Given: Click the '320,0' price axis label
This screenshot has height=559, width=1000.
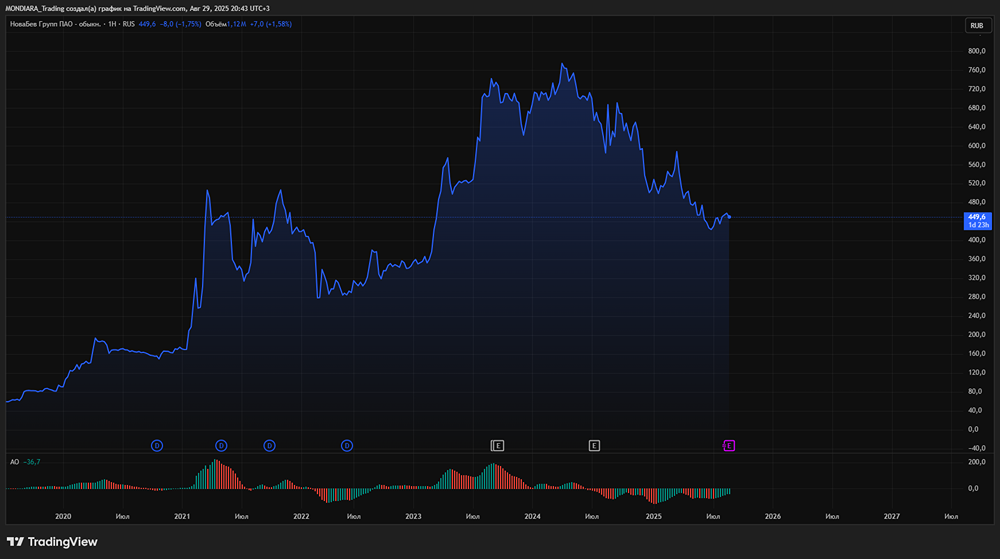Looking at the screenshot, I should 976,278.
